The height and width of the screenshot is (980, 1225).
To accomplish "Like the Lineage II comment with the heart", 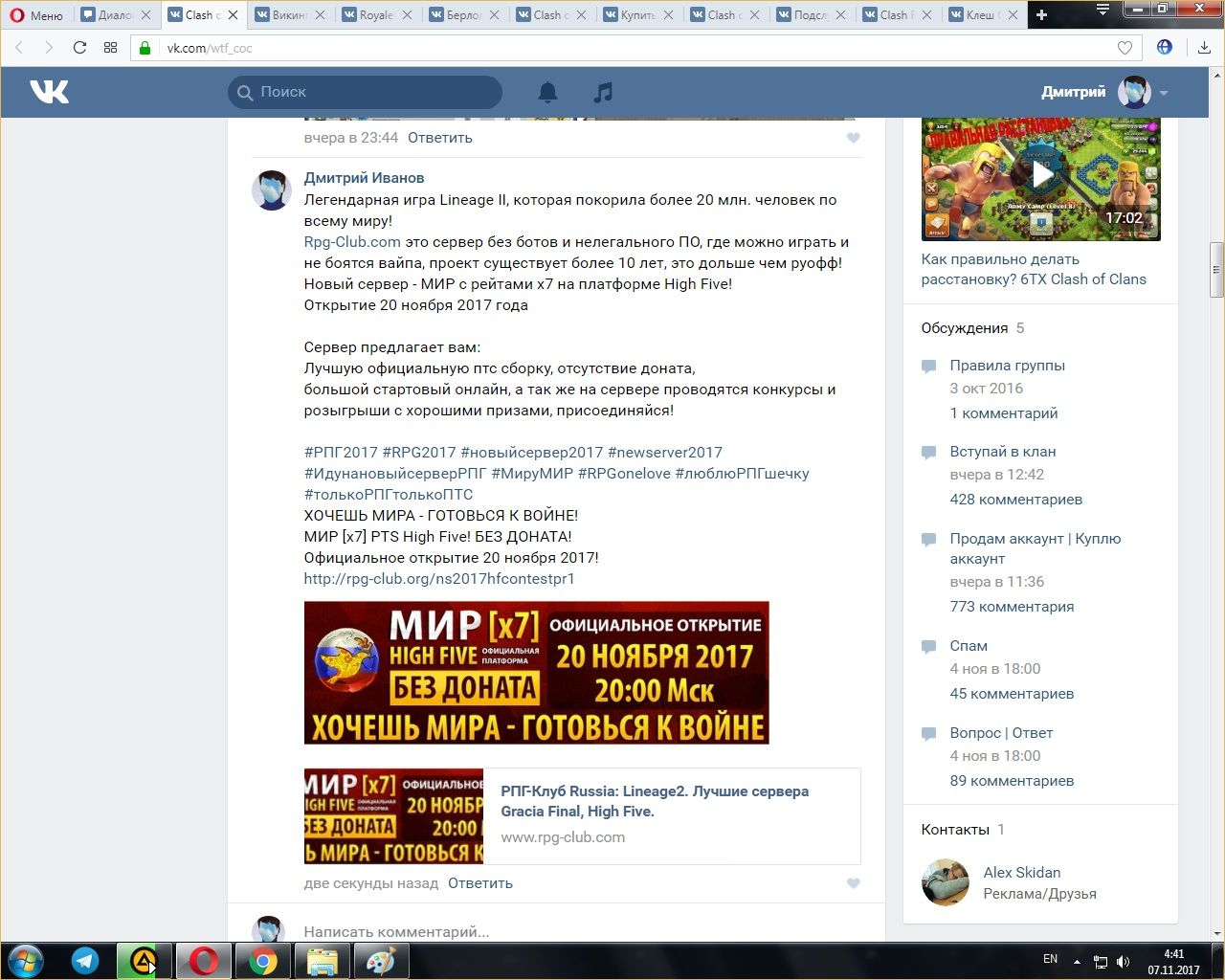I will [854, 883].
